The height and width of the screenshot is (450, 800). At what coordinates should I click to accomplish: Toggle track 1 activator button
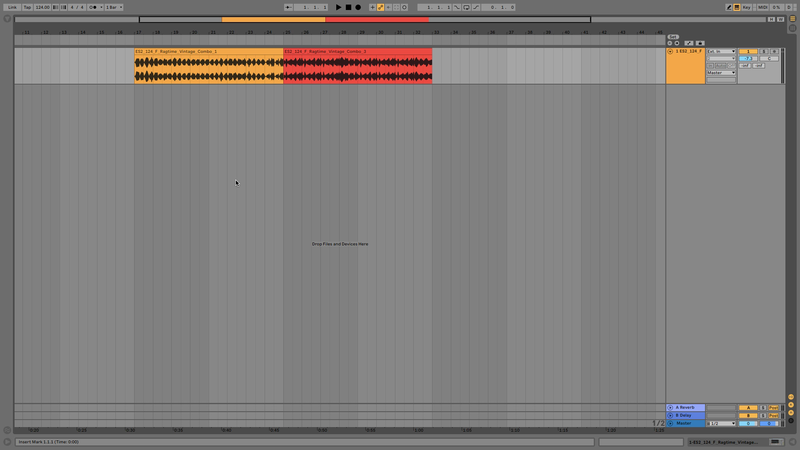748,52
